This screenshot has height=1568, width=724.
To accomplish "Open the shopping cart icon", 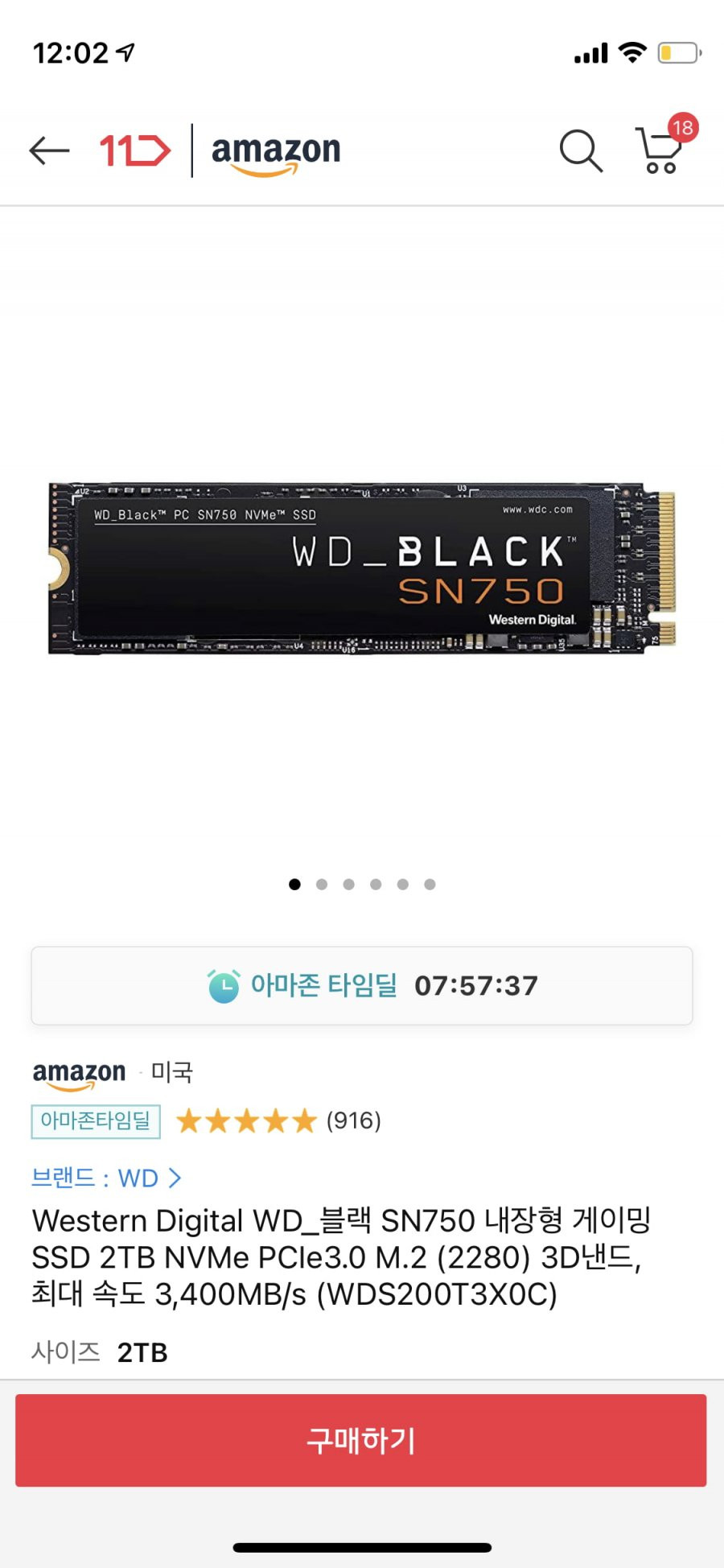I will pyautogui.click(x=659, y=151).
